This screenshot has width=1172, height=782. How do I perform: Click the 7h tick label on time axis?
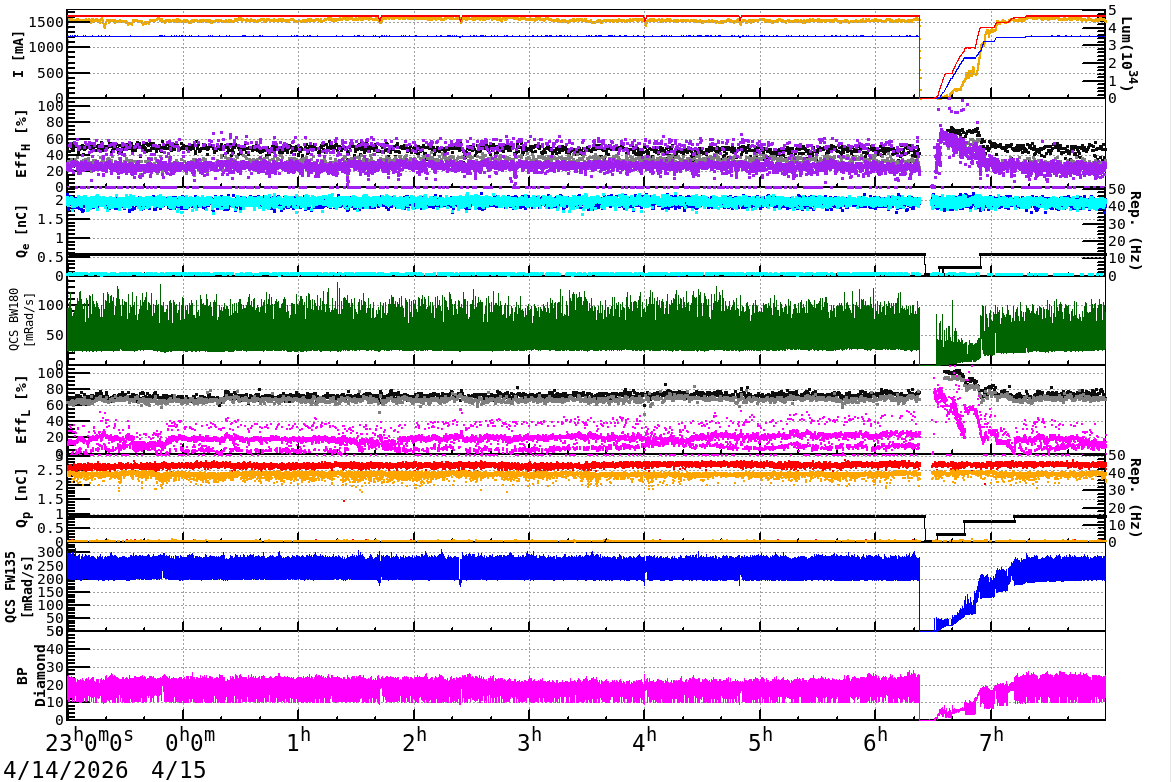coord(992,740)
